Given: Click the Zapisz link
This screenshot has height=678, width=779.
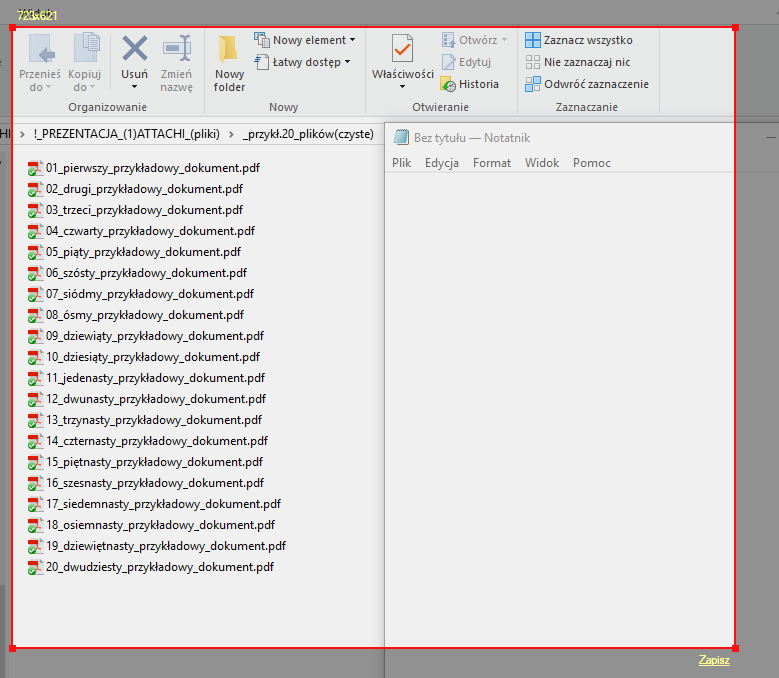Looking at the screenshot, I should coord(714,660).
